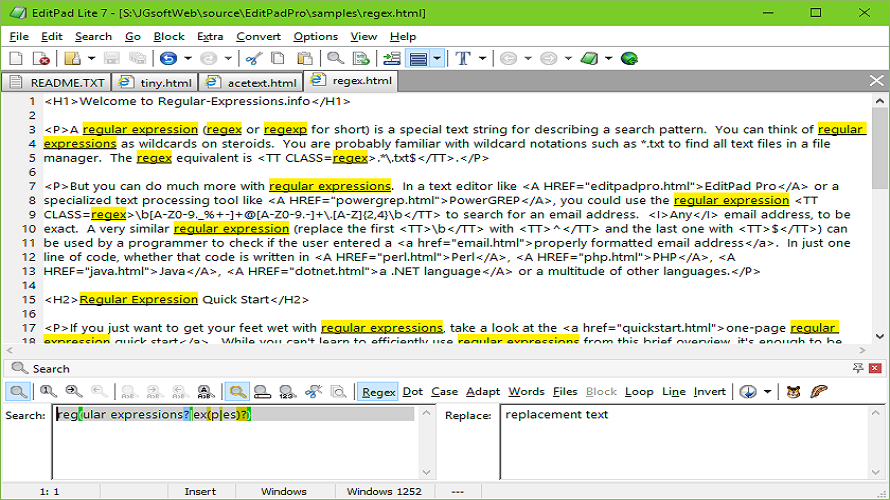Expand the Open file dropdown arrow
This screenshot has width=890, height=500.
pos(90,59)
